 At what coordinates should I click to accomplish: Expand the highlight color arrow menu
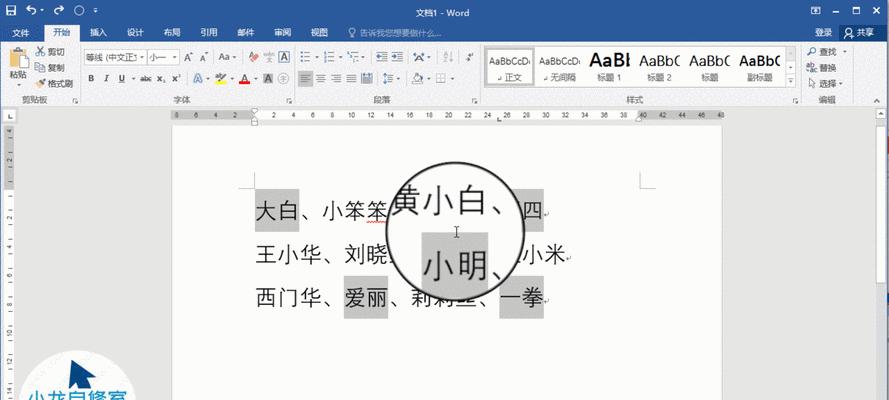pyautogui.click(x=231, y=79)
